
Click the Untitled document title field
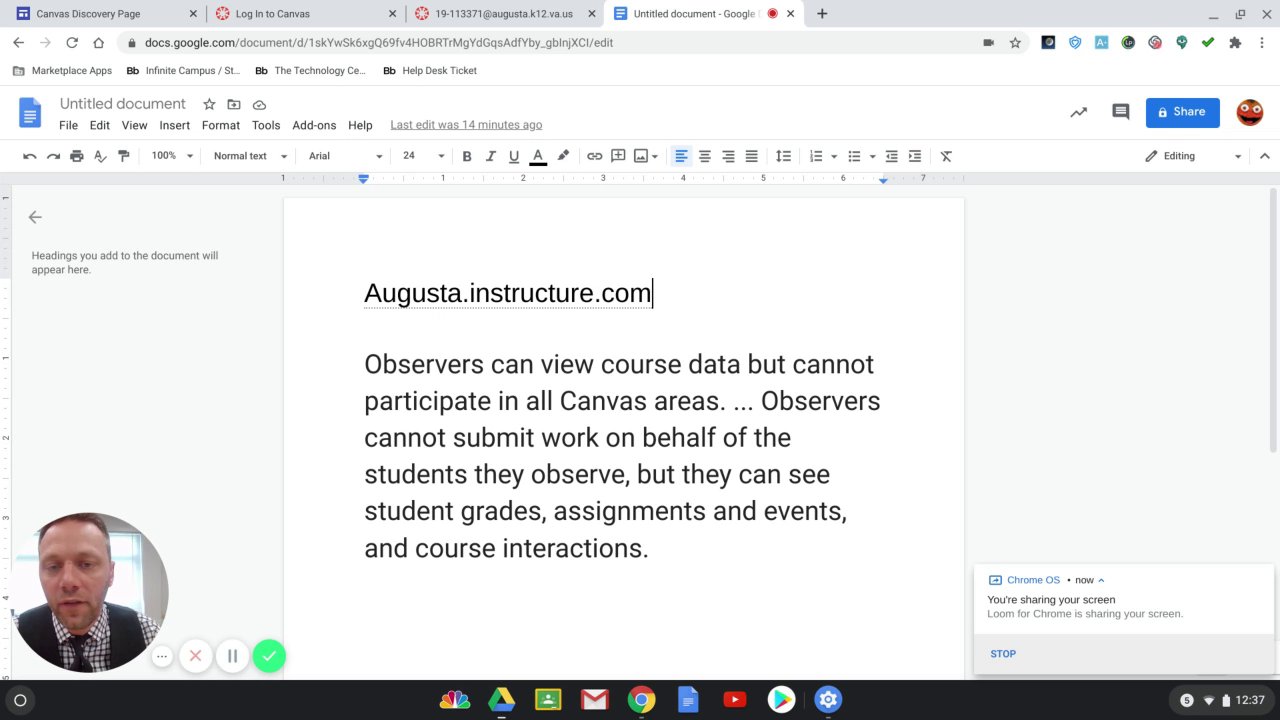(123, 104)
